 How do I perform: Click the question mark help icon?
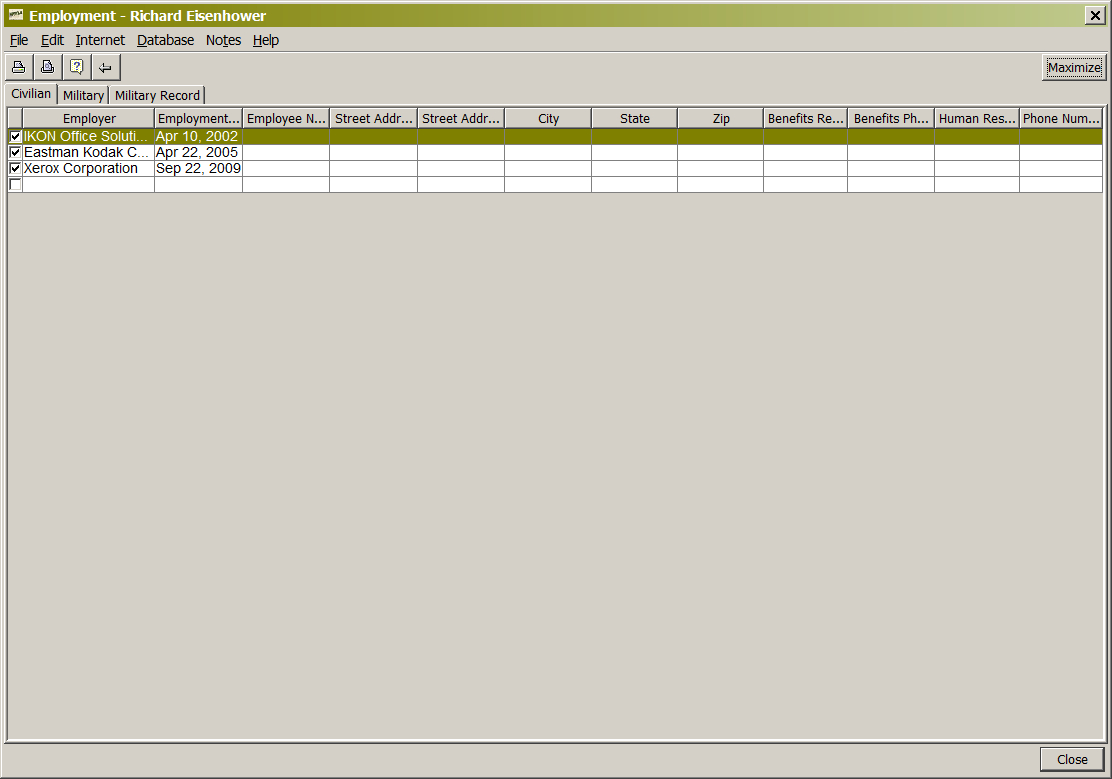coord(77,67)
